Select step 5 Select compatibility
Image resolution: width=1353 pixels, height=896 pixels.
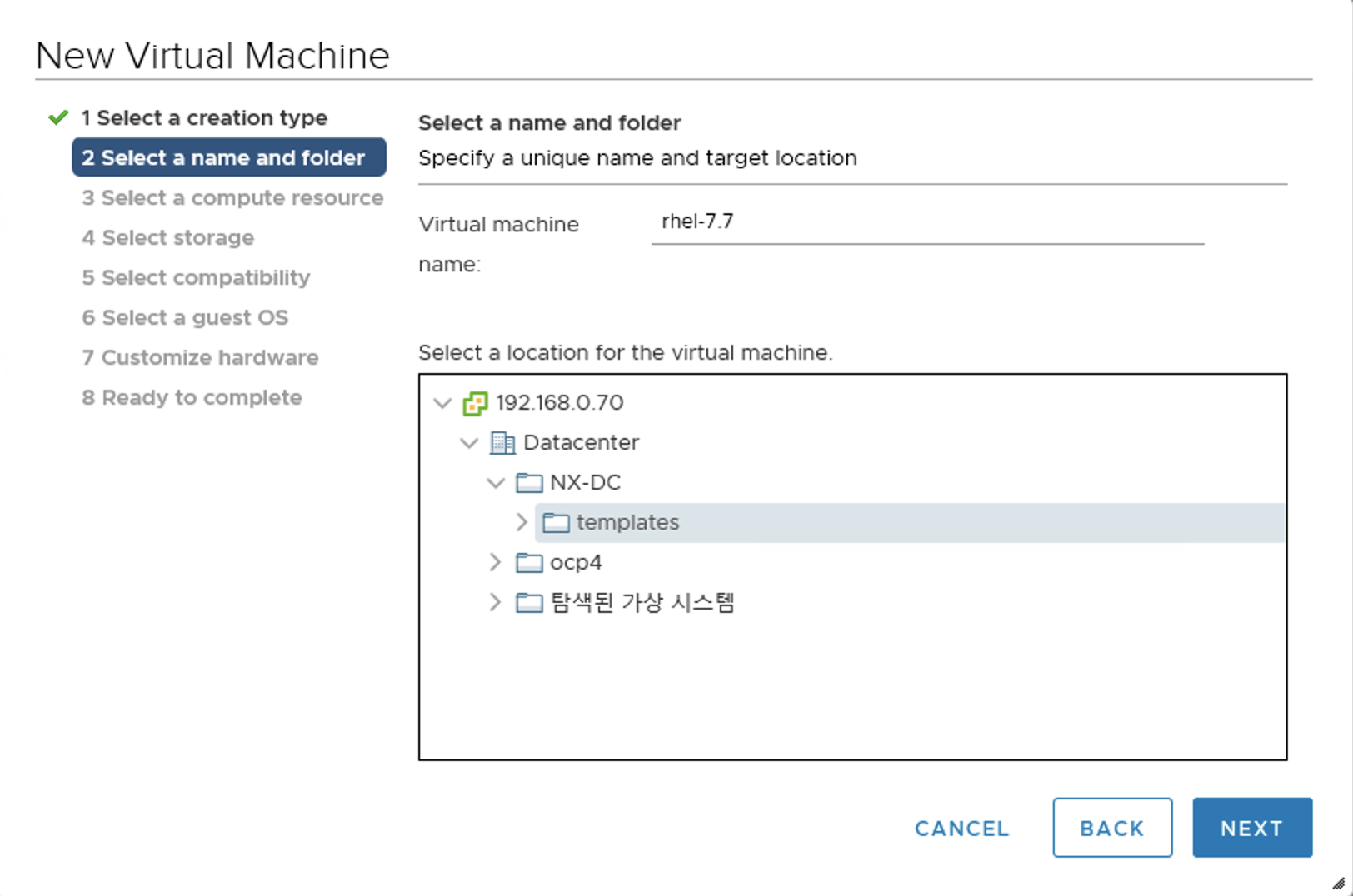coord(196,277)
